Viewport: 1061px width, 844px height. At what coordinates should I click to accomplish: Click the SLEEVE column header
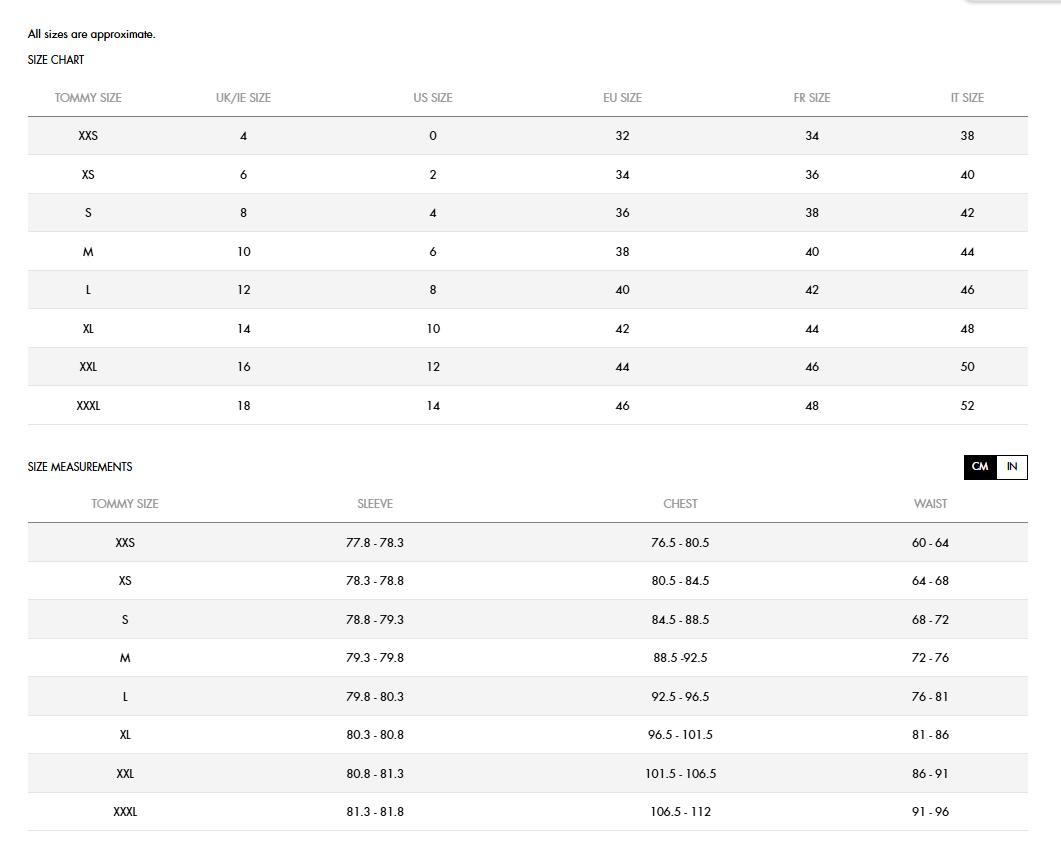point(375,504)
